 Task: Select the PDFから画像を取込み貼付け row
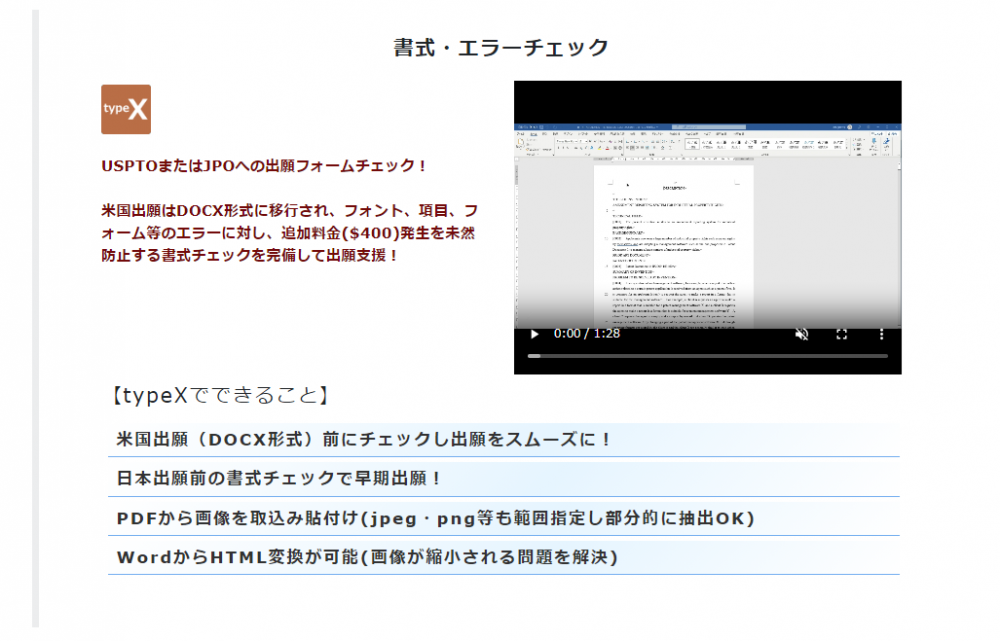tap(504, 518)
